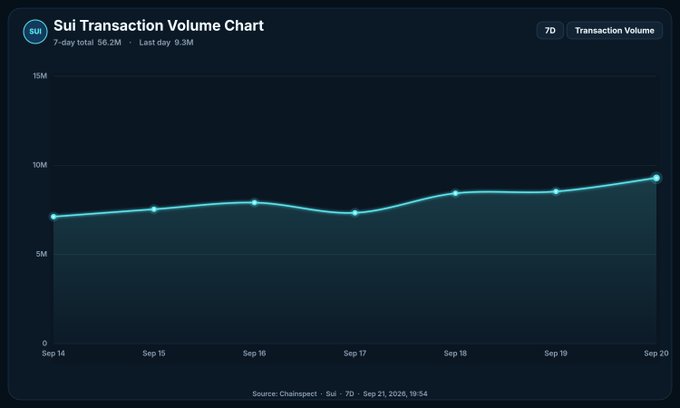This screenshot has height=408, width=680.
Task: Click the 'Sep 15' x-axis label
Action: [154, 353]
